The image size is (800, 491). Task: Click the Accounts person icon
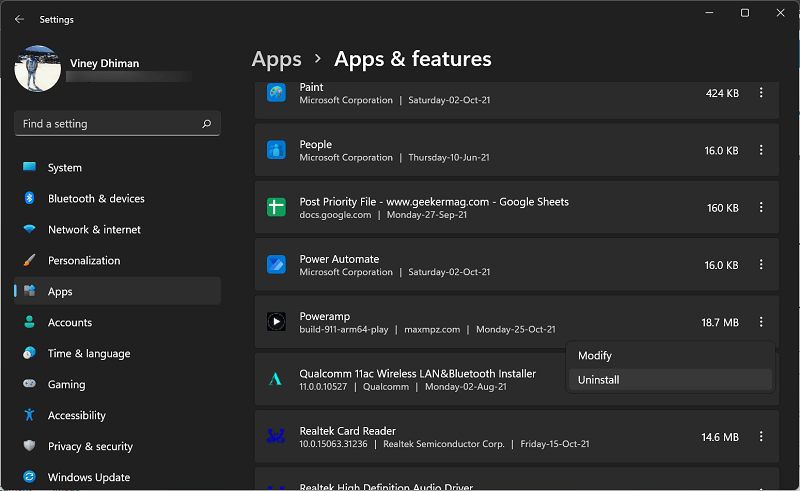click(30, 322)
